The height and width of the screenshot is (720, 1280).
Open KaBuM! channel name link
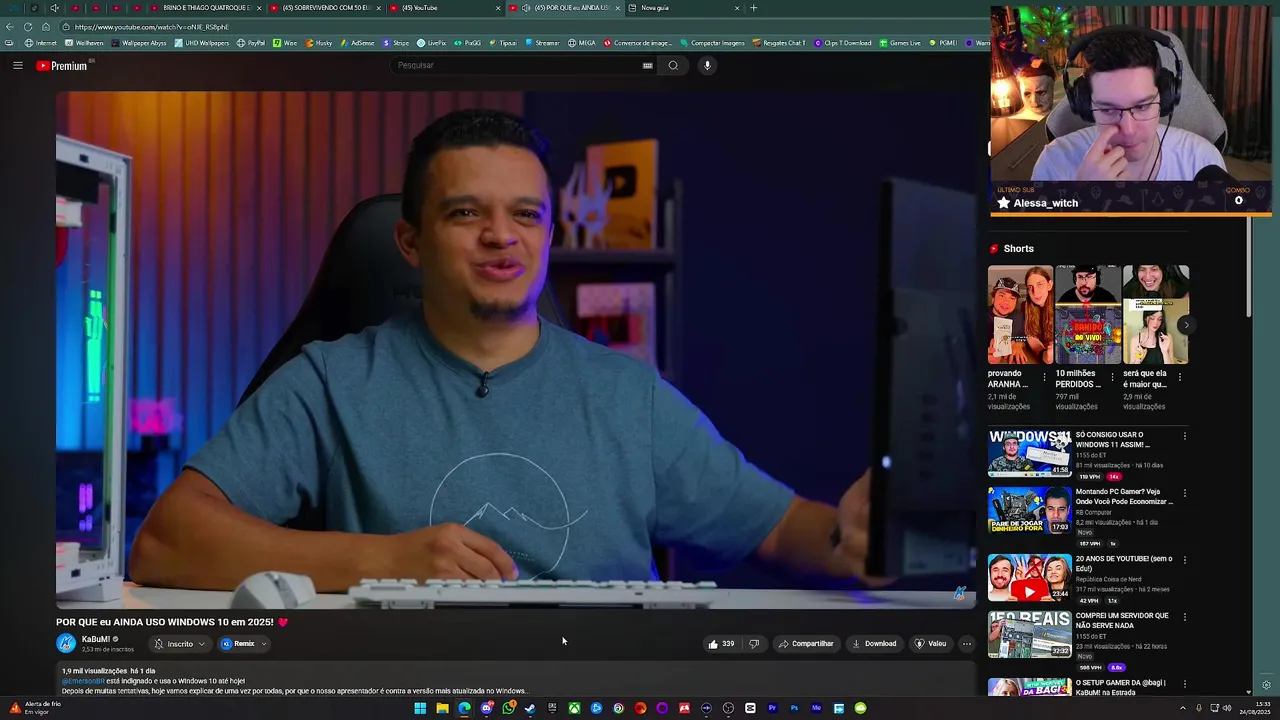[96, 639]
